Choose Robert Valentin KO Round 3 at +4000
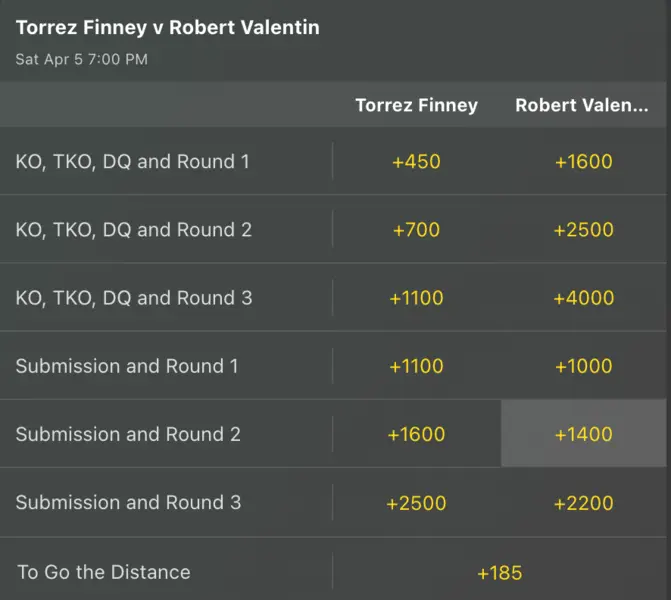Screen dimensions: 671x600 (583, 298)
